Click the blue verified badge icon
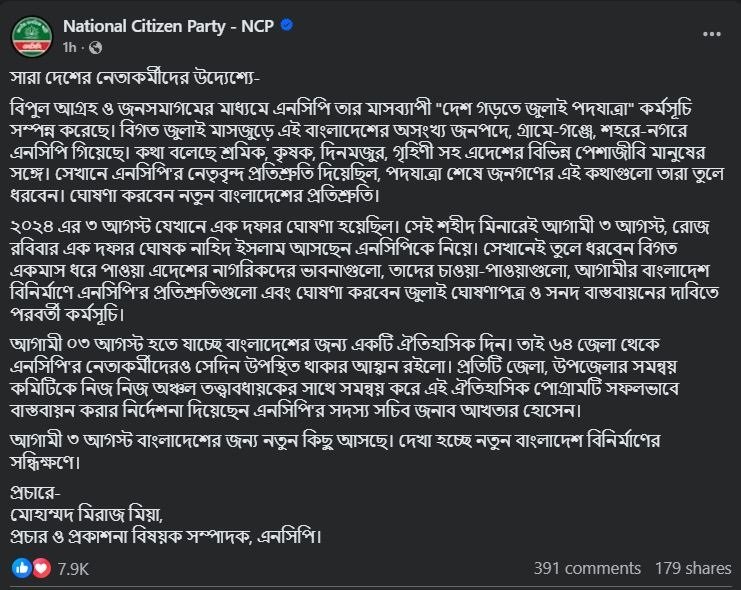 point(286,25)
